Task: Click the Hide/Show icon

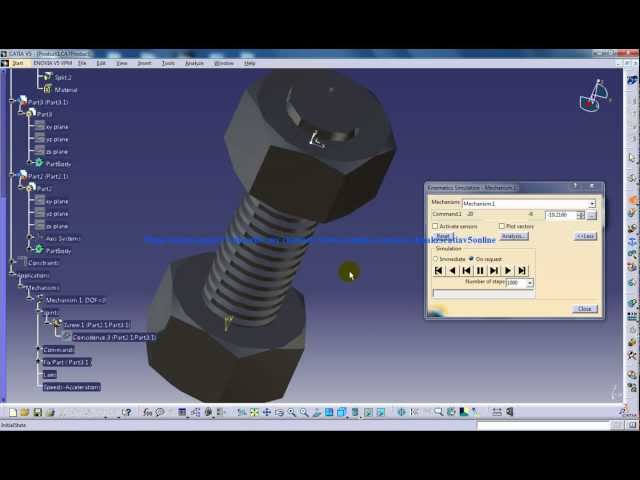Action: click(368, 412)
